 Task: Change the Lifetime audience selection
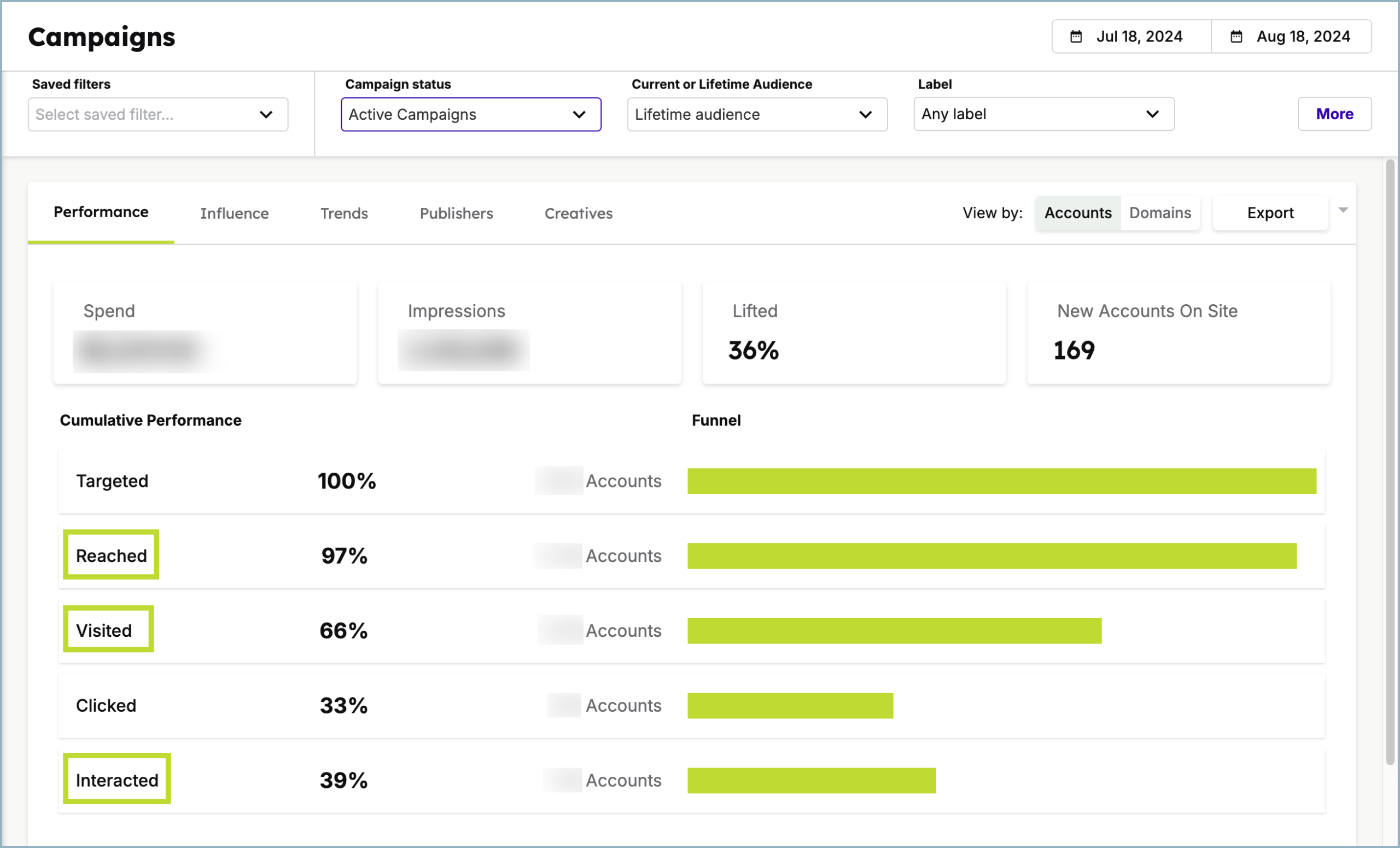(x=756, y=114)
